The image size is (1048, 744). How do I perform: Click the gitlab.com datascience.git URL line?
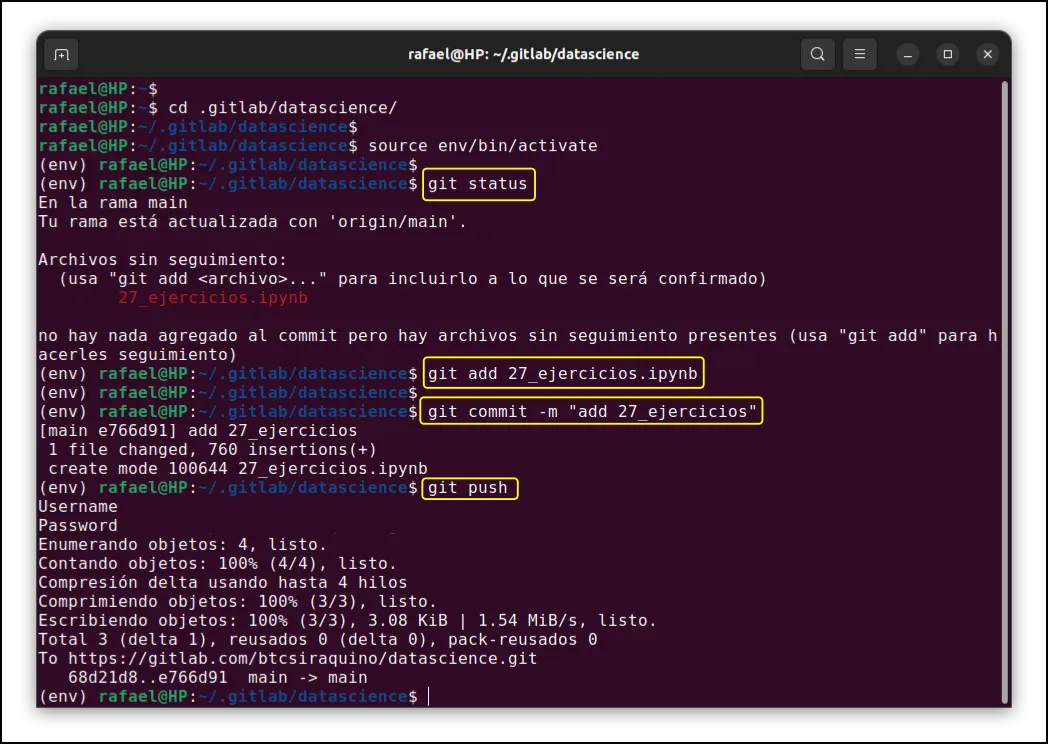pyautogui.click(x=287, y=658)
